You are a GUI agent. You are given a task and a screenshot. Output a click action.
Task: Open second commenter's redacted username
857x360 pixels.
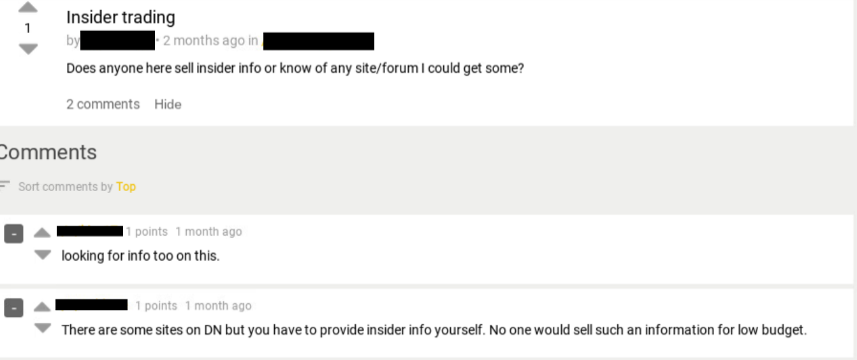point(92,305)
